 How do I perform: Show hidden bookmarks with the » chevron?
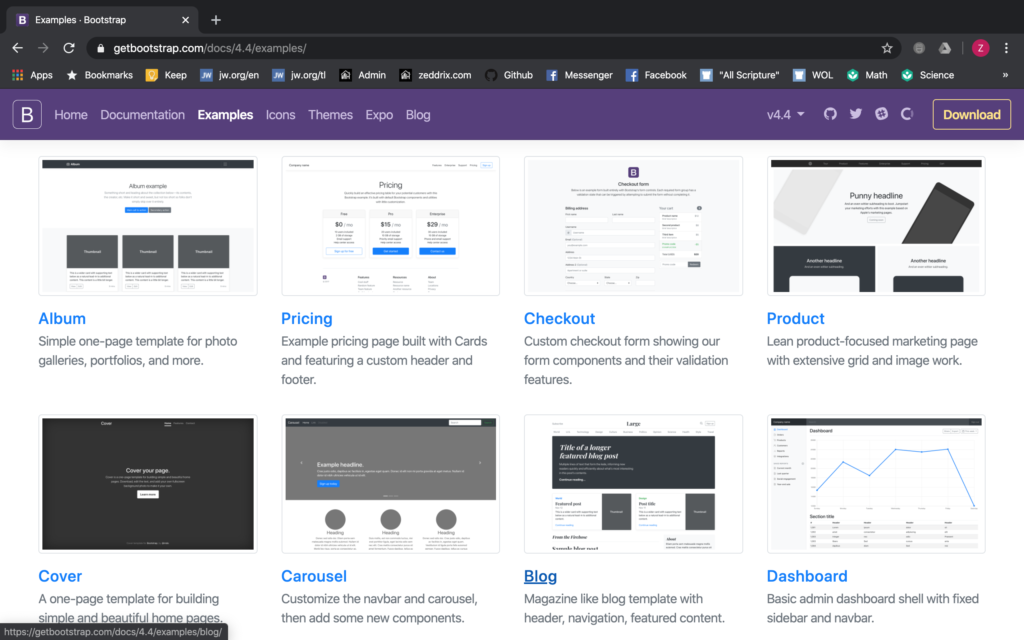point(1005,75)
